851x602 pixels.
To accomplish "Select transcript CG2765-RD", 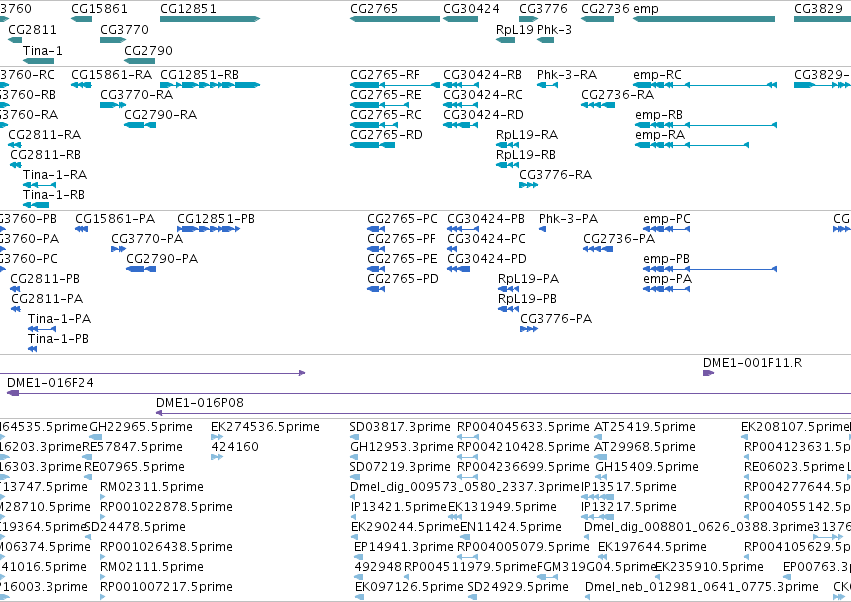I will coord(386,135).
